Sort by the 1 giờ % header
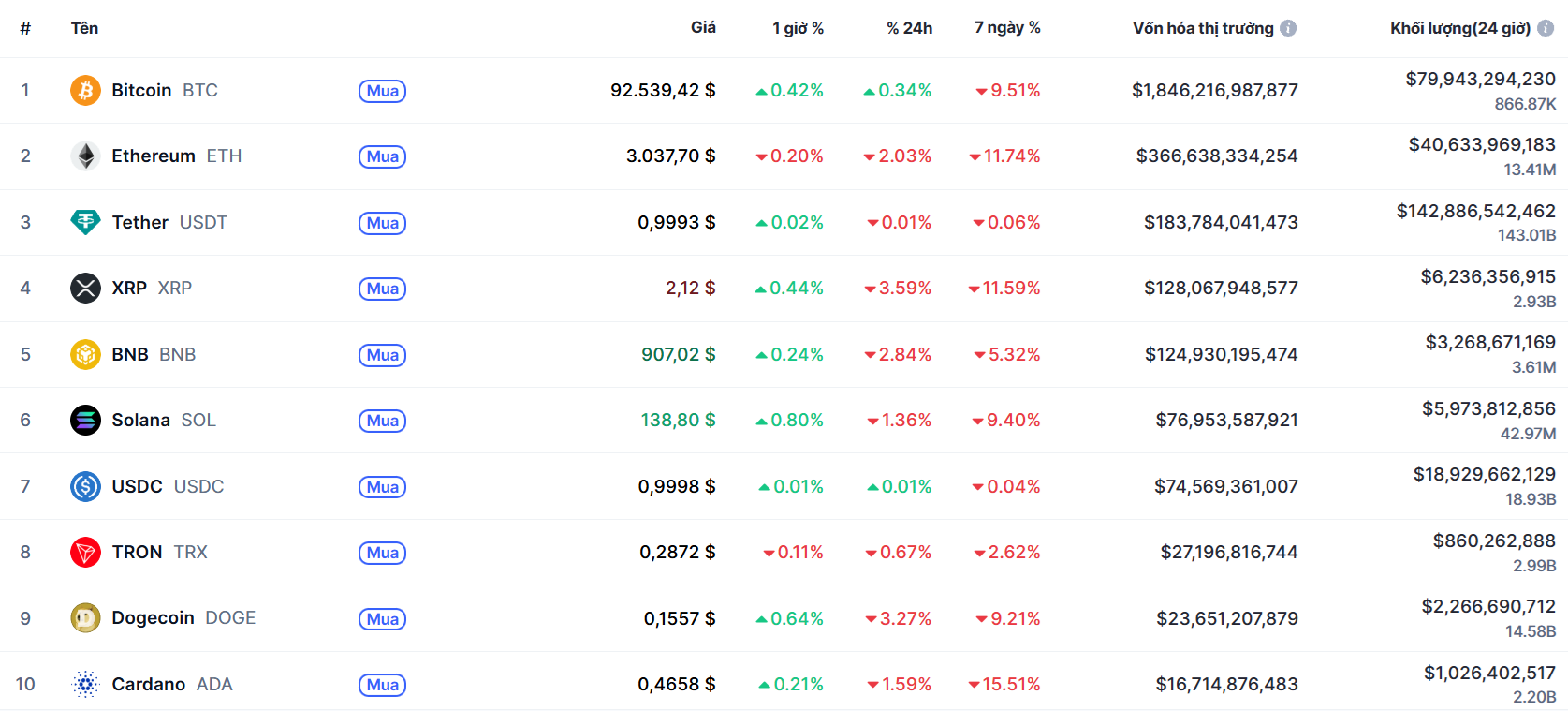1568x711 pixels. (x=798, y=28)
